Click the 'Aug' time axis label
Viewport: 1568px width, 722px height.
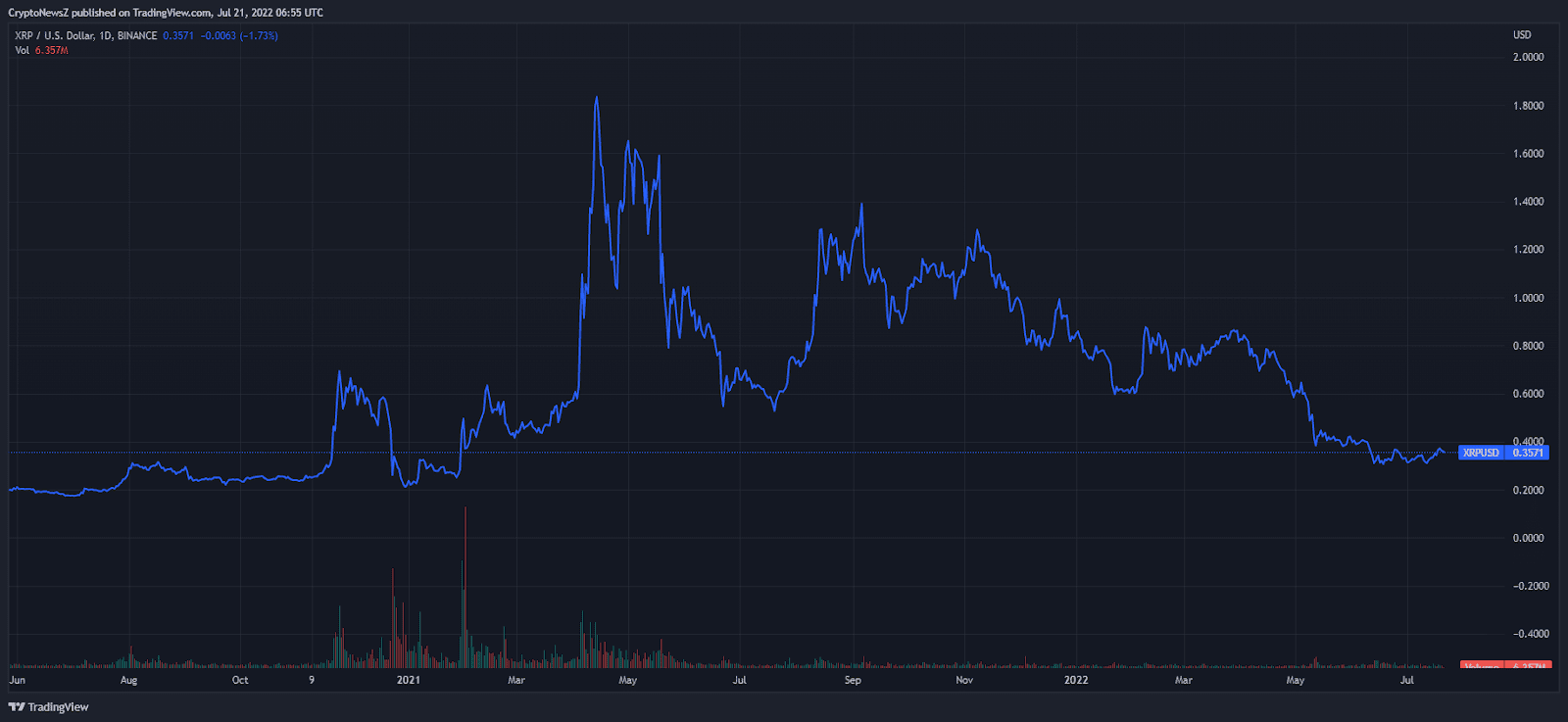pos(128,680)
